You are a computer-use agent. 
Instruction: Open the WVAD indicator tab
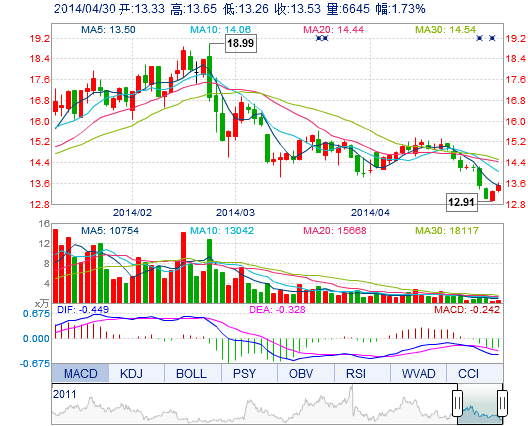tap(419, 373)
